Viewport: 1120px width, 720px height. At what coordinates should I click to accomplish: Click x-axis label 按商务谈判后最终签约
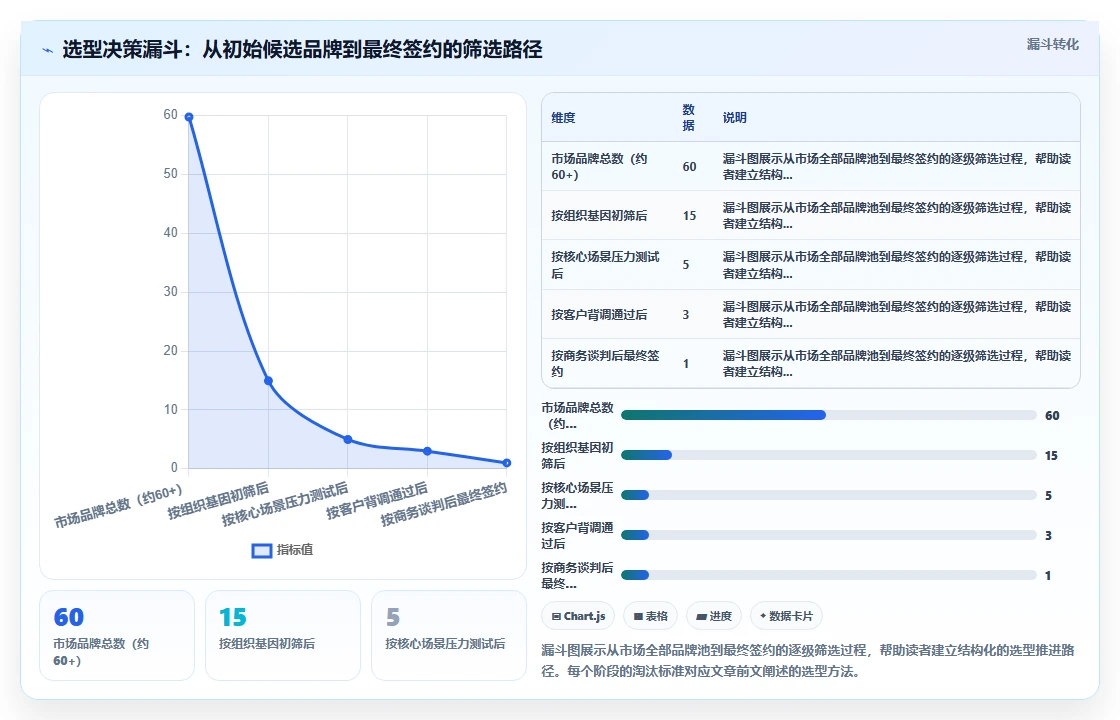(x=444, y=504)
